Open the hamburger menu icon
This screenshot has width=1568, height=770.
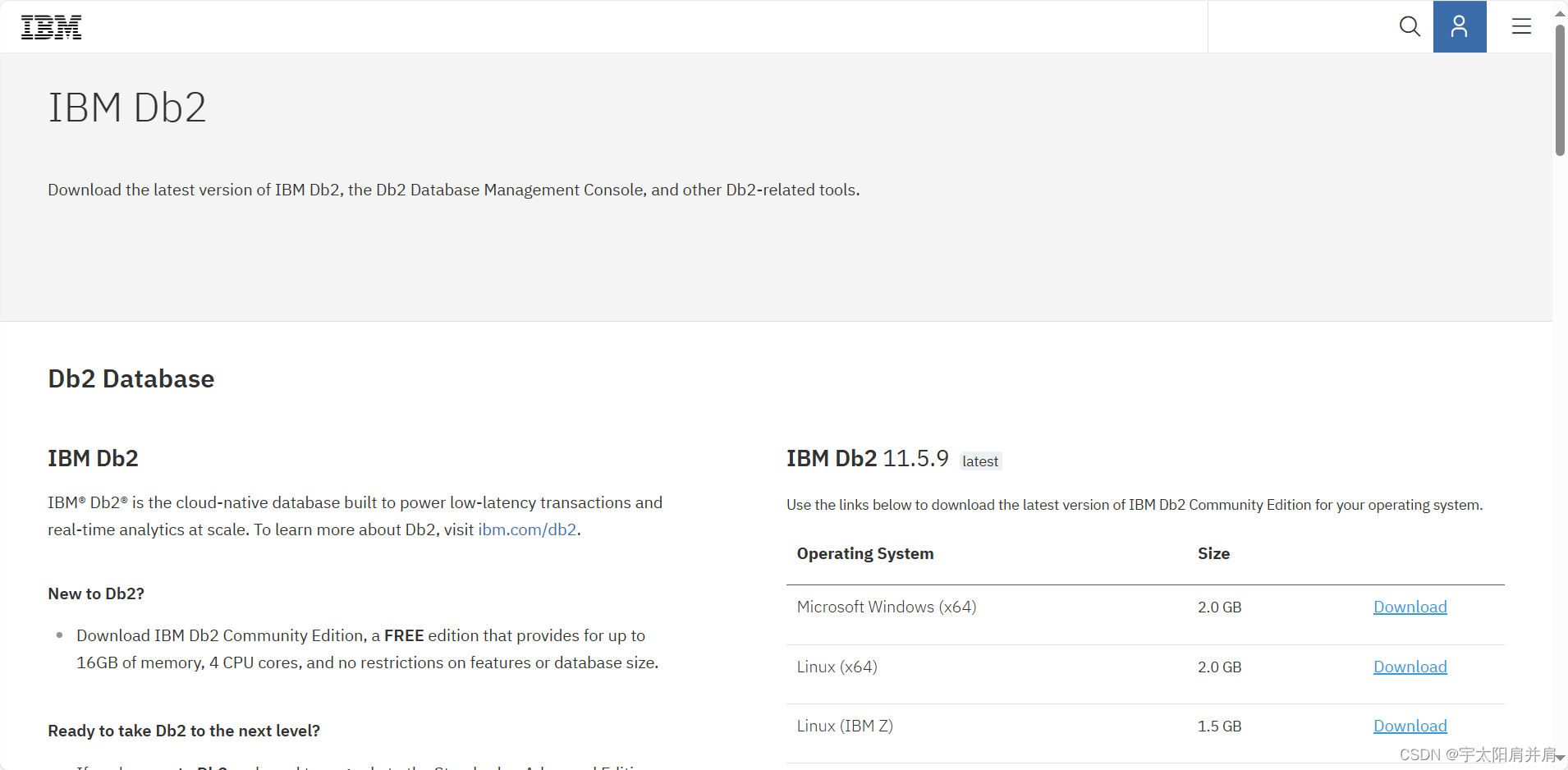(x=1521, y=26)
